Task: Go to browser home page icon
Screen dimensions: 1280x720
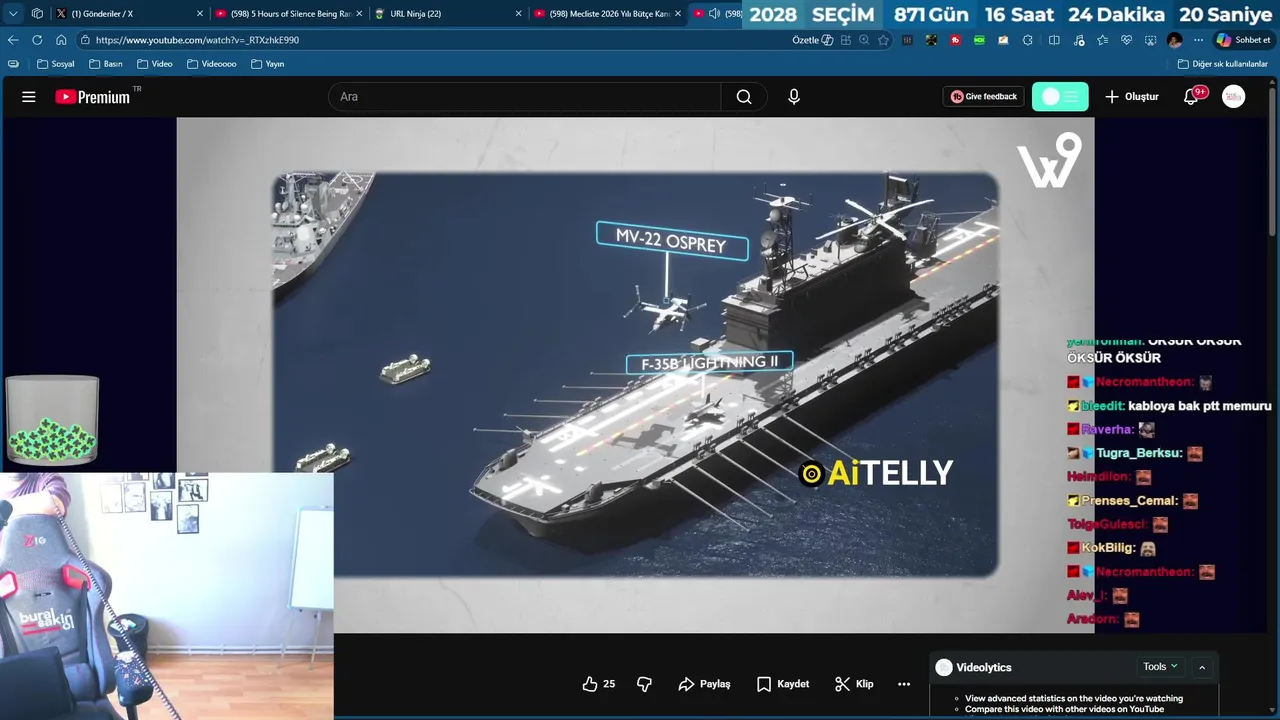Action: 61,40
